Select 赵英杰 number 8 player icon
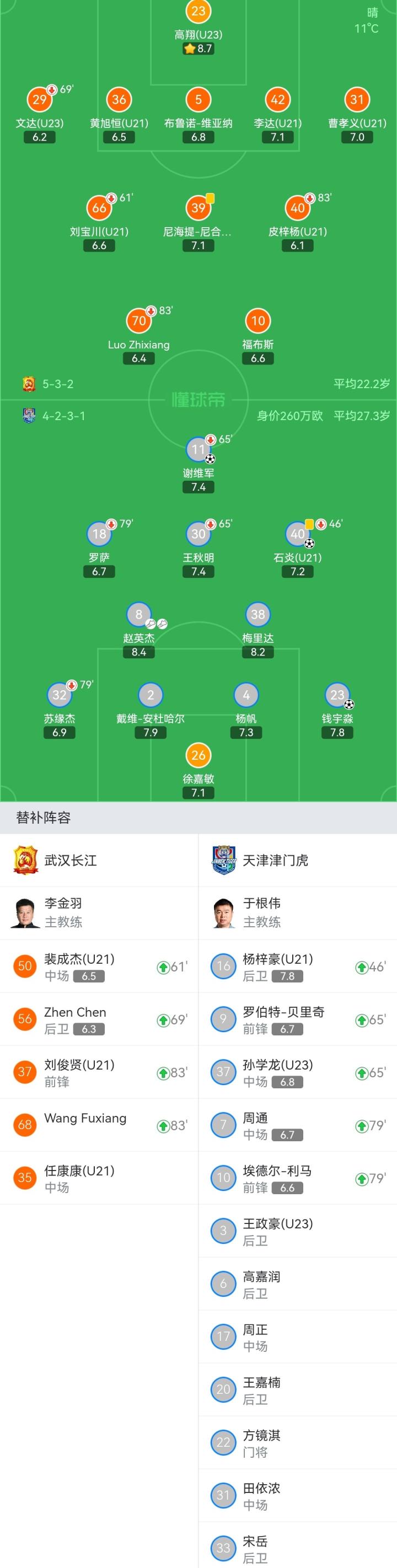The image size is (397, 1568). pyautogui.click(x=139, y=614)
